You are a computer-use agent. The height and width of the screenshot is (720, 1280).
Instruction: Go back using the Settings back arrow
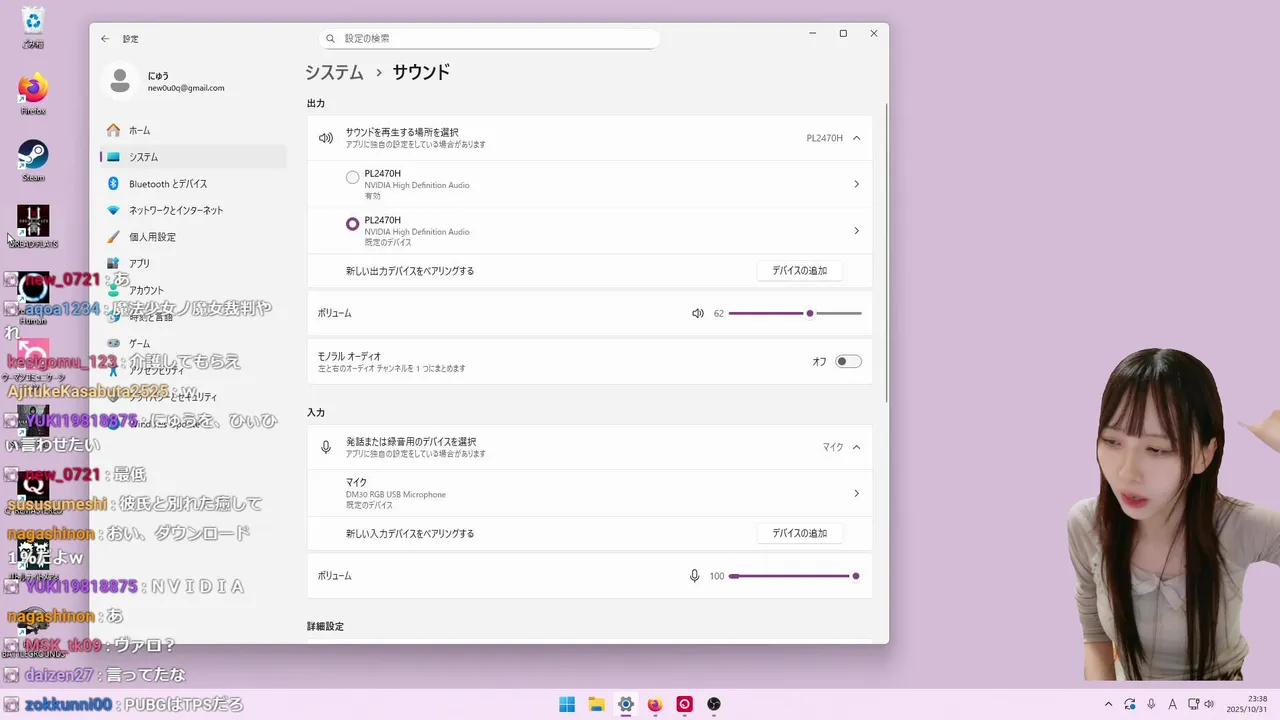click(105, 39)
